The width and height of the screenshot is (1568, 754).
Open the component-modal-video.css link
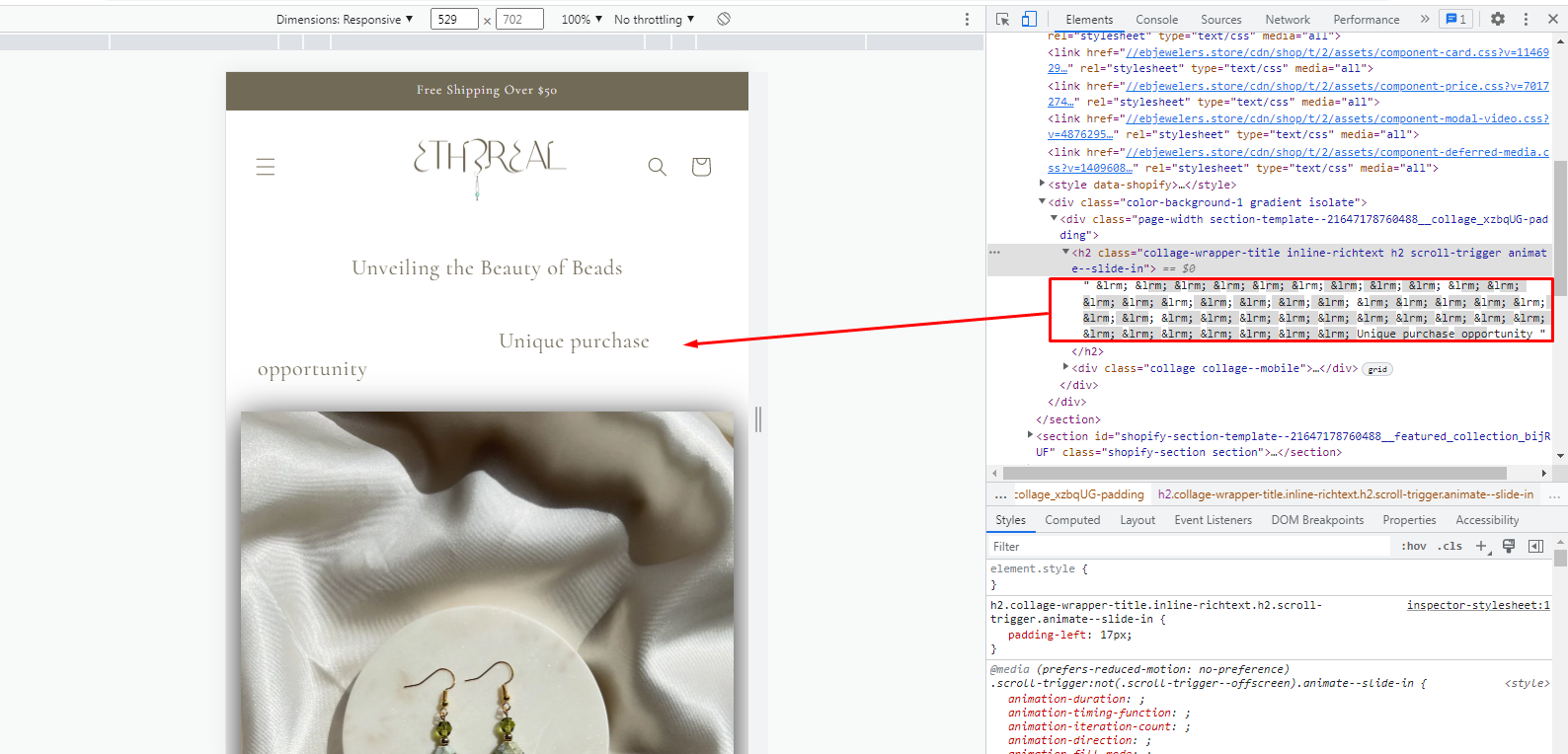tap(1338, 118)
